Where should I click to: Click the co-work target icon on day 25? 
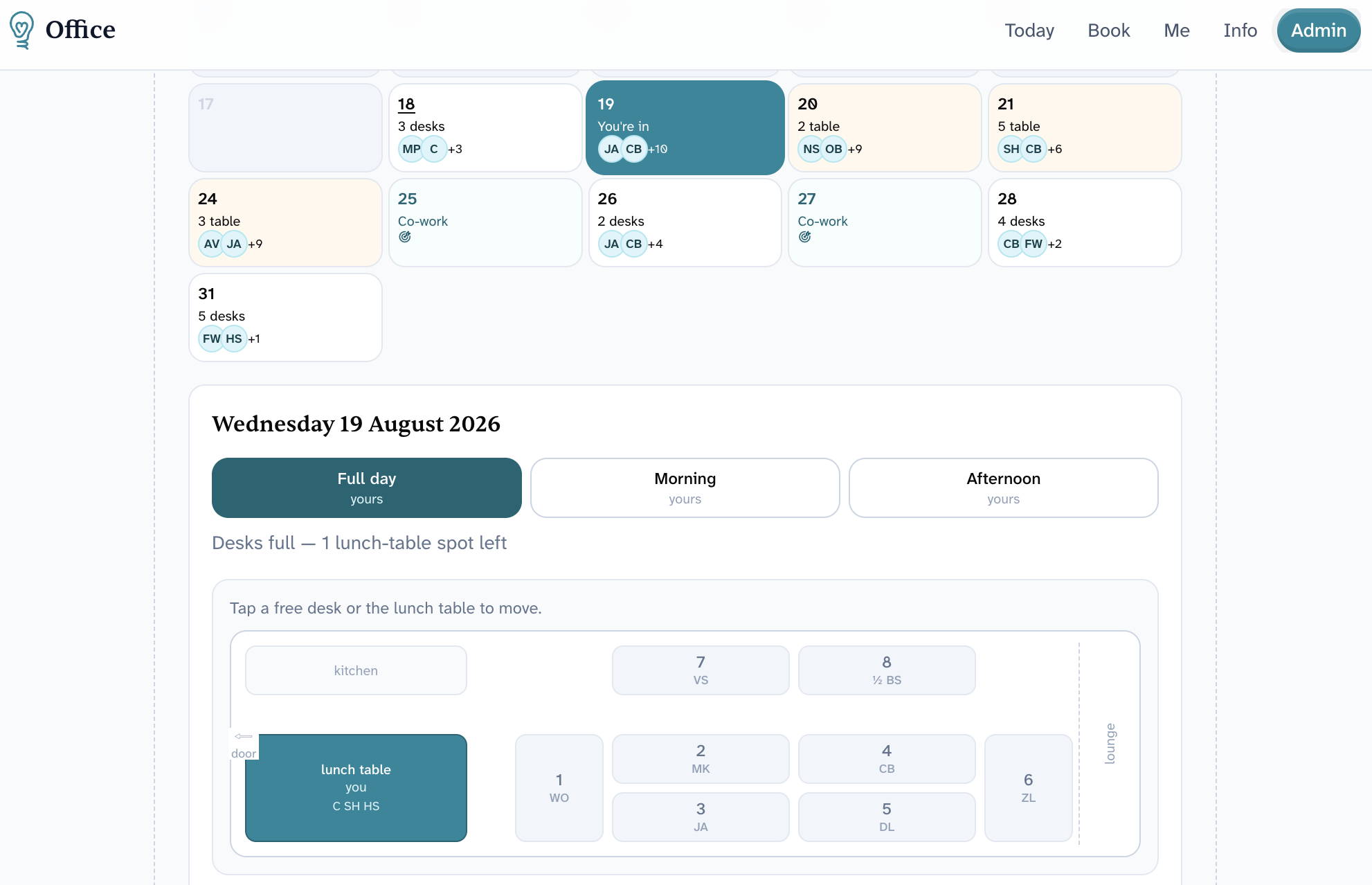(405, 237)
